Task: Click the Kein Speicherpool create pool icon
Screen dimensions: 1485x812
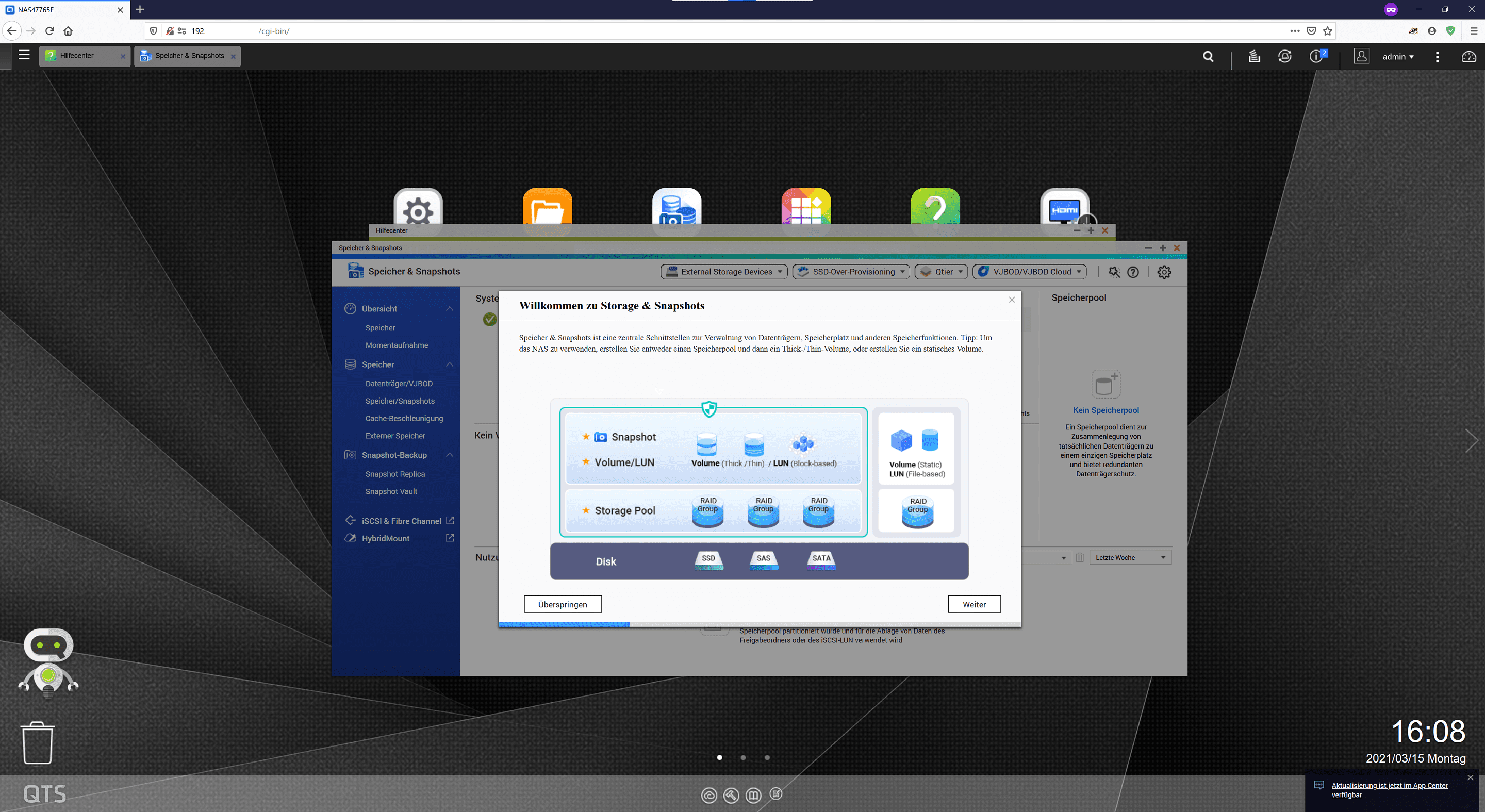Action: (1105, 384)
